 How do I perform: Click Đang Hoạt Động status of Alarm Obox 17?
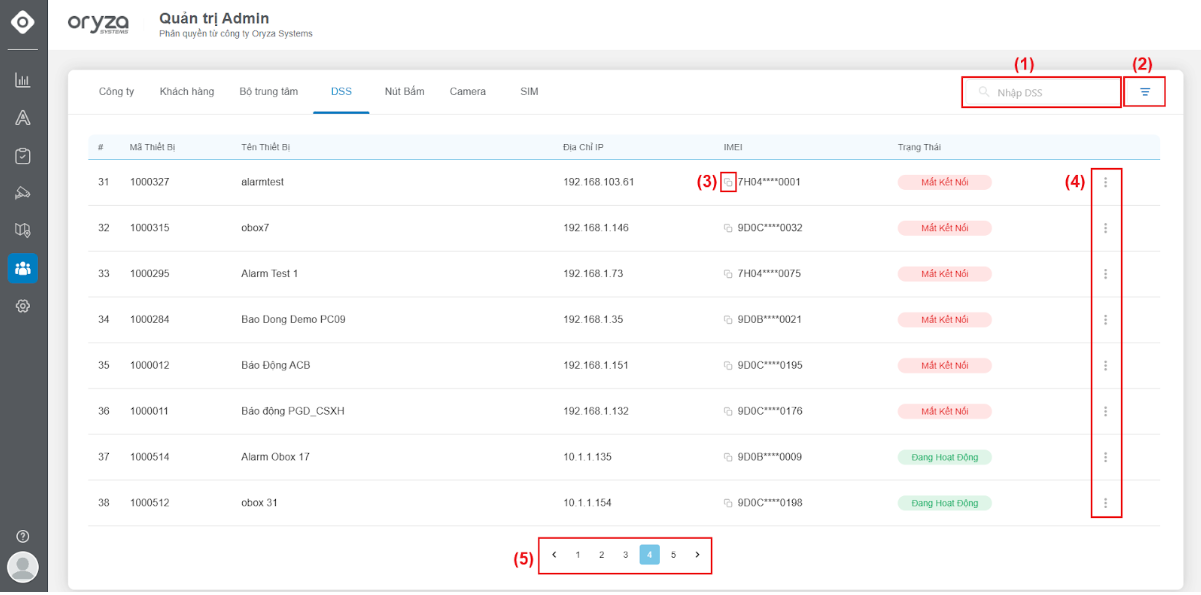[945, 457]
